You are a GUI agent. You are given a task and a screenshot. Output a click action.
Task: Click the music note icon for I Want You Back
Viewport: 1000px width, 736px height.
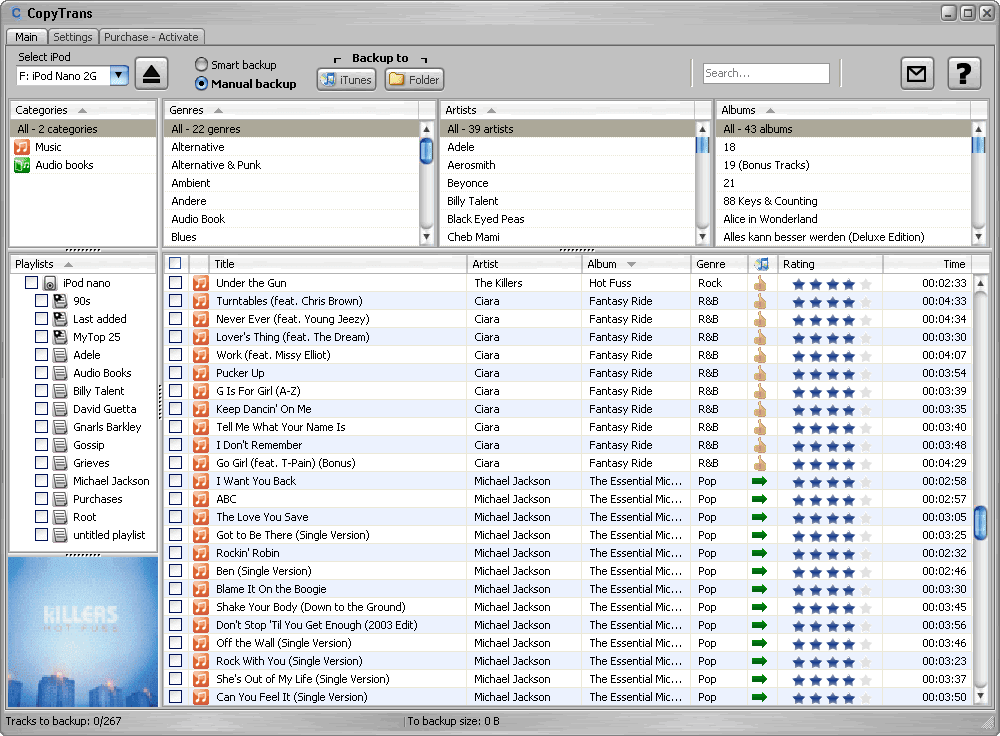pos(201,482)
